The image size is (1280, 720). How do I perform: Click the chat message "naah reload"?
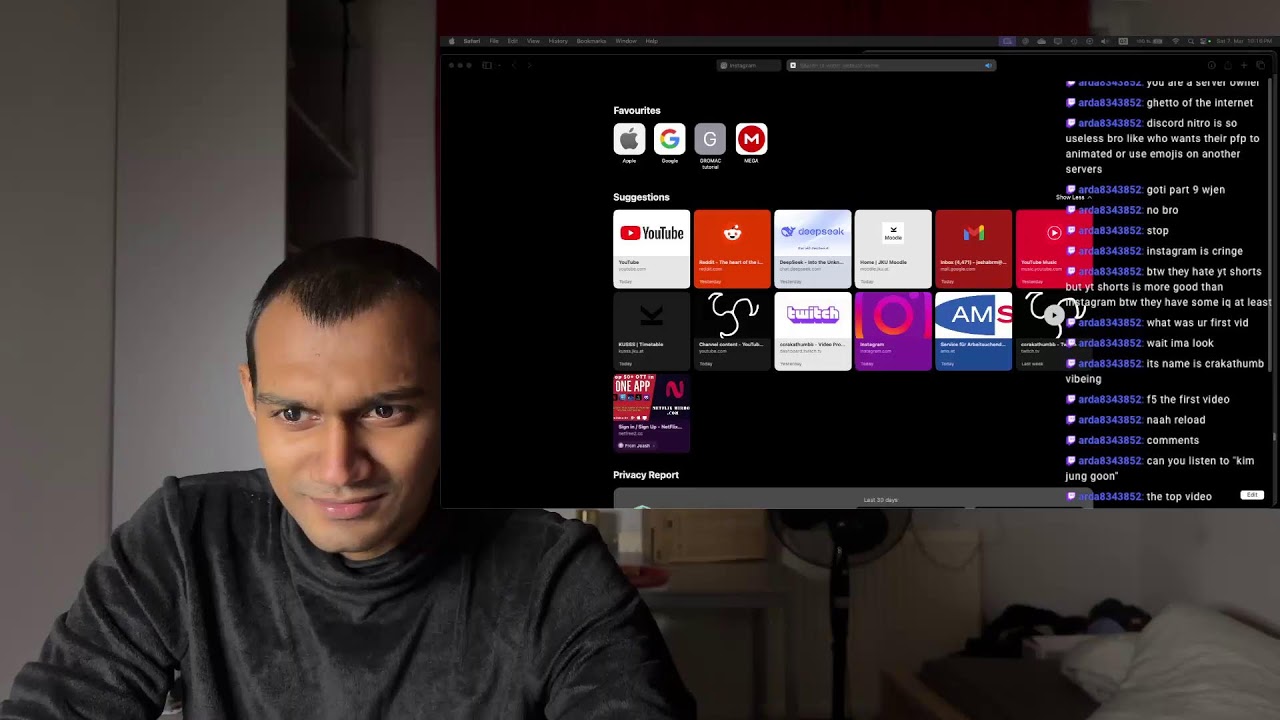point(1176,420)
